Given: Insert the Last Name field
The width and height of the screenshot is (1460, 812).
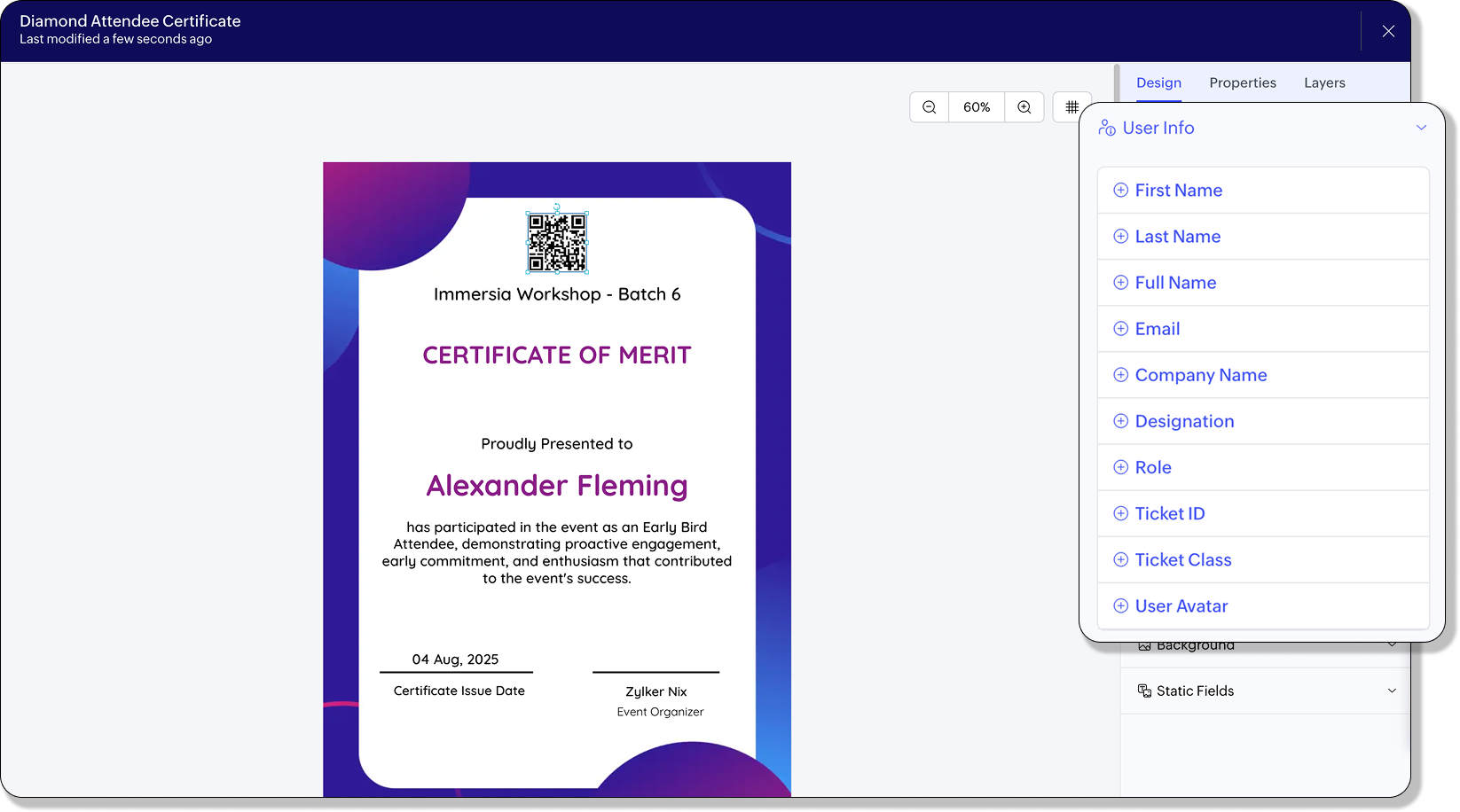Looking at the screenshot, I should pyautogui.click(x=1263, y=237).
